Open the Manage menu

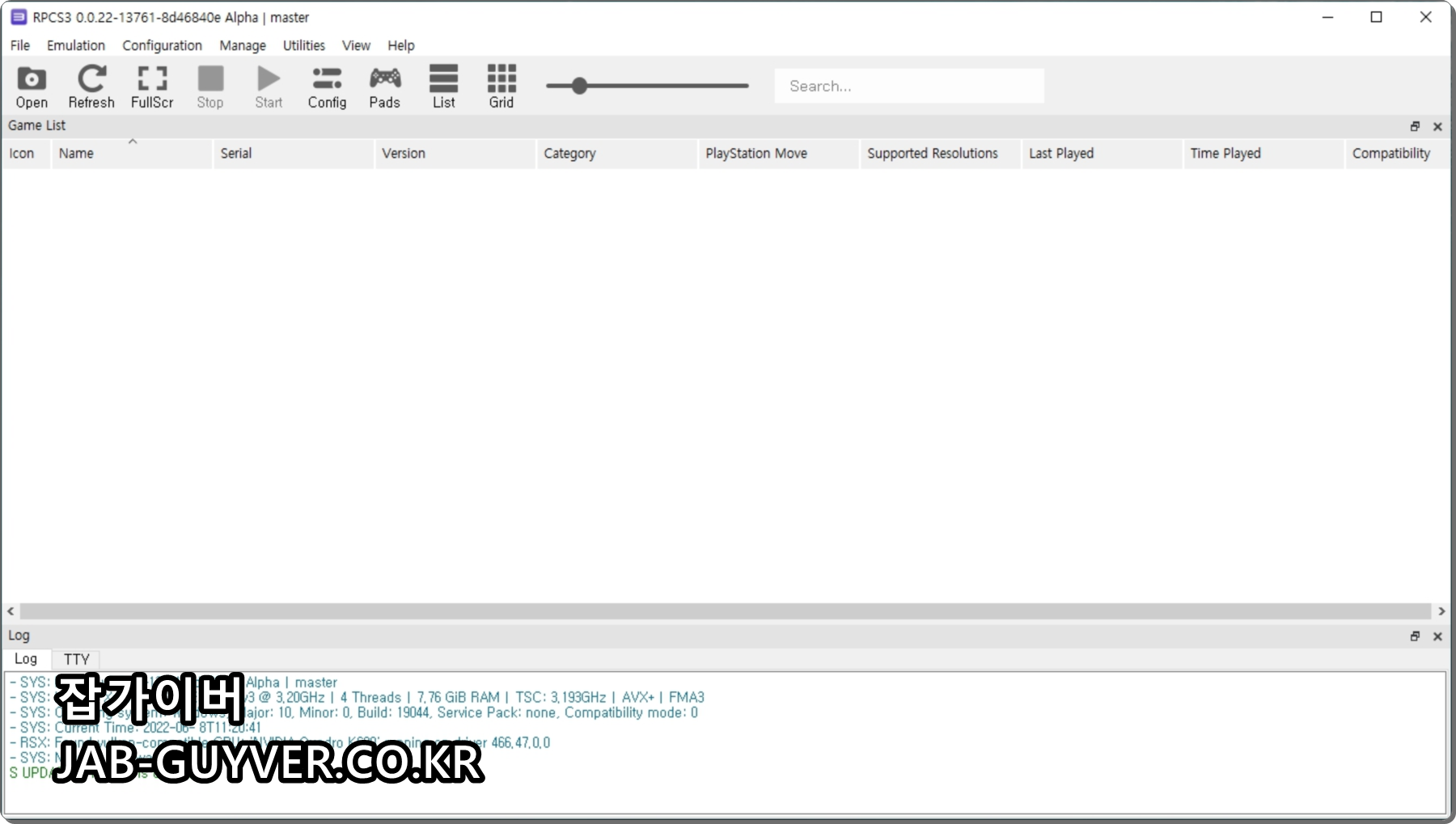pos(243,45)
